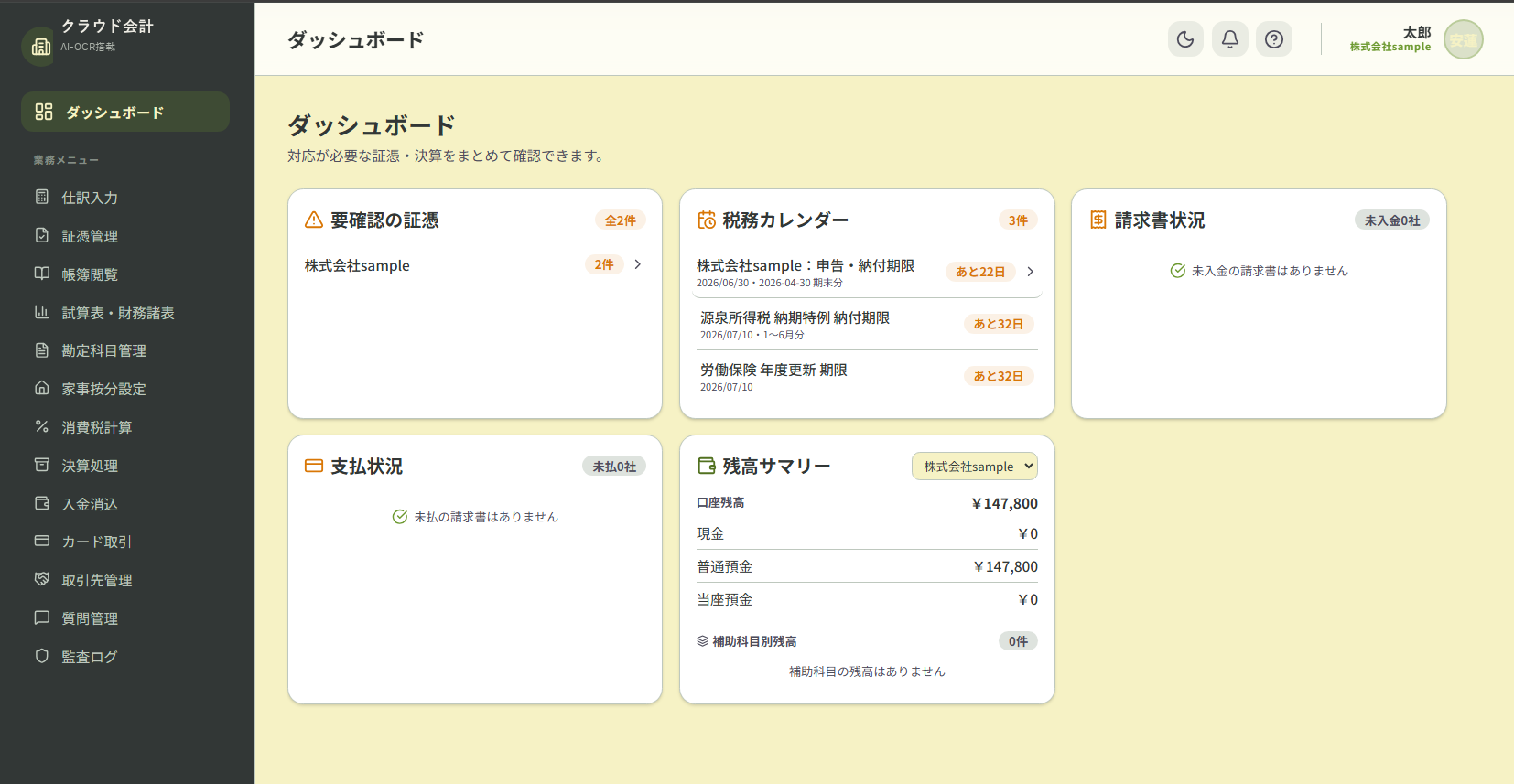The width and height of the screenshot is (1514, 784).
Task: Click the 0件 badge beside 補助科目別残高
Action: click(1018, 641)
